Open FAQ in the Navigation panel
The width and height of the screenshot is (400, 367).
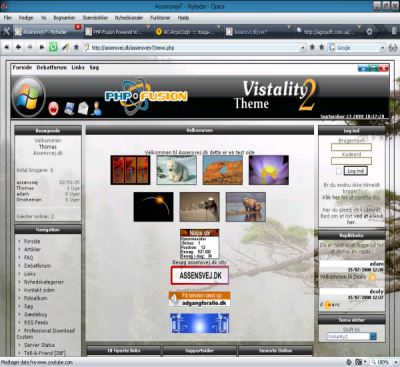point(29,257)
